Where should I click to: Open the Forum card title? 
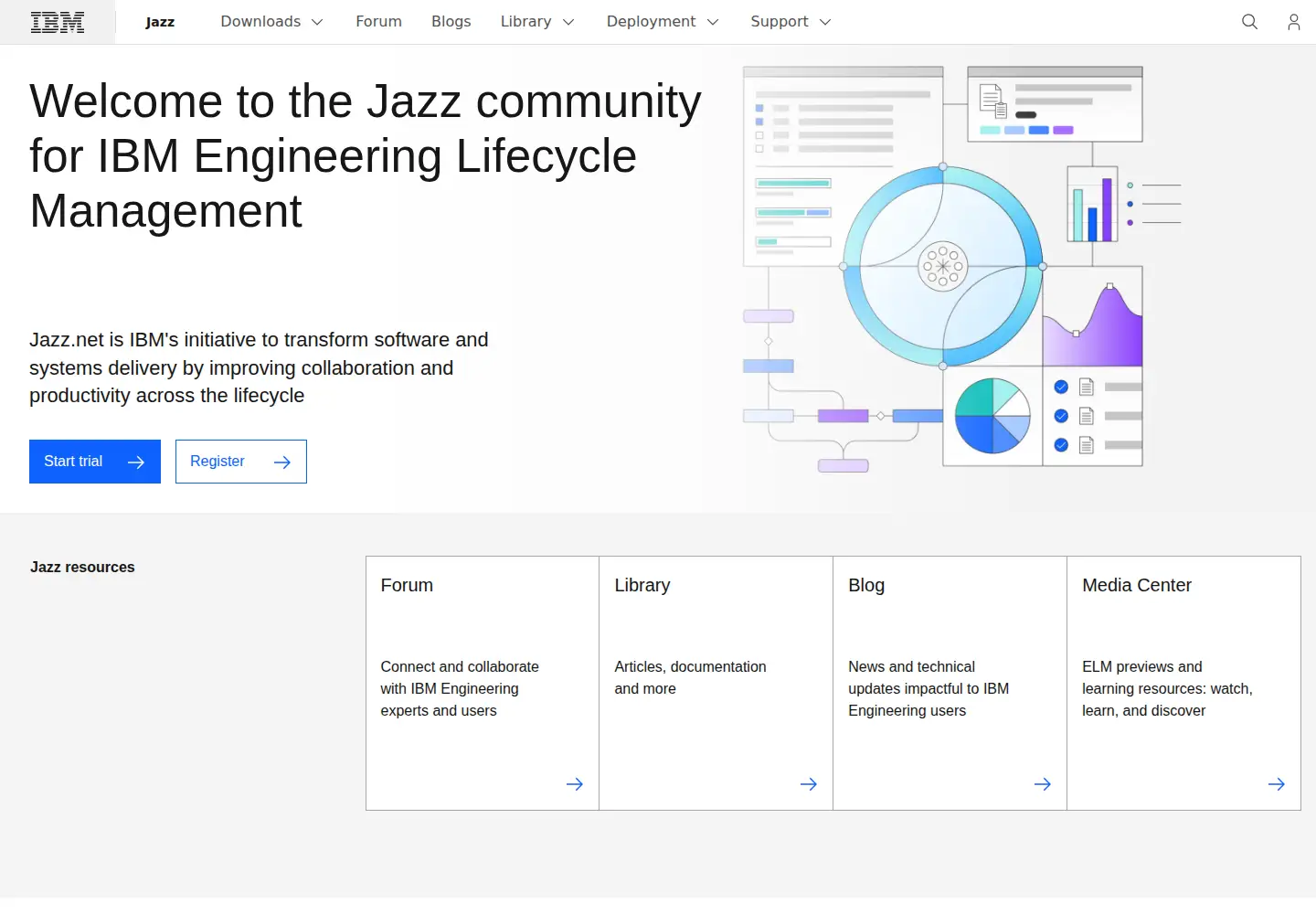[407, 585]
